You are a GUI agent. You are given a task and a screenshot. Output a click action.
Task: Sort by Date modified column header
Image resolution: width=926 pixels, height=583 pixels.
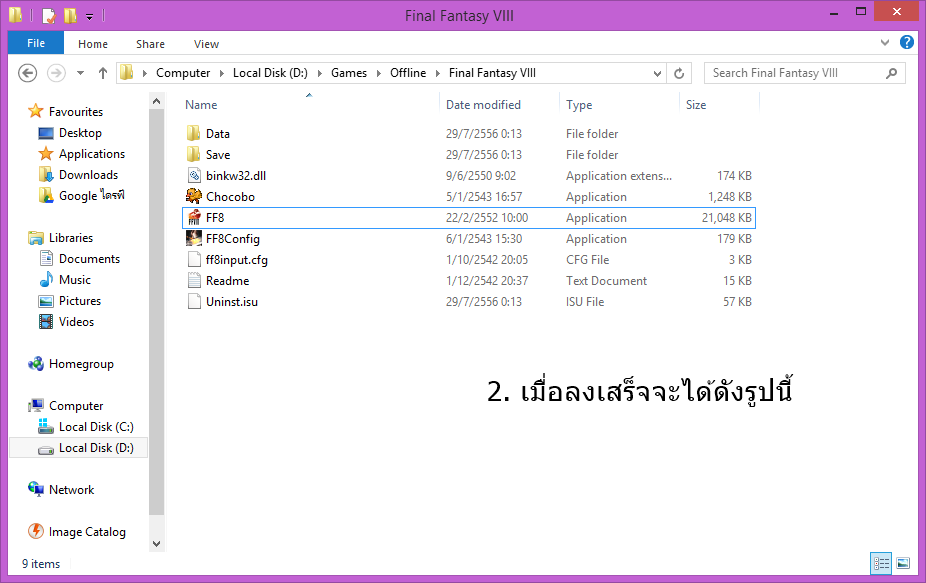[483, 105]
